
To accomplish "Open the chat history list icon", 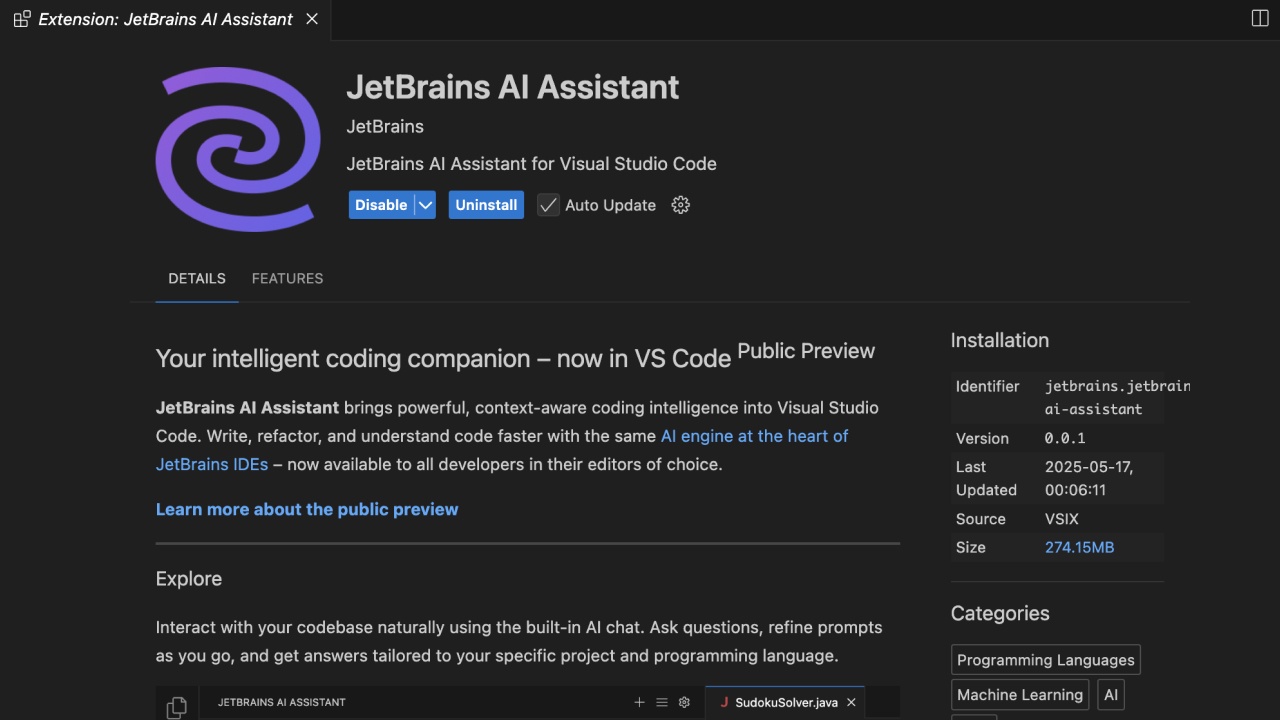I will [x=662, y=702].
